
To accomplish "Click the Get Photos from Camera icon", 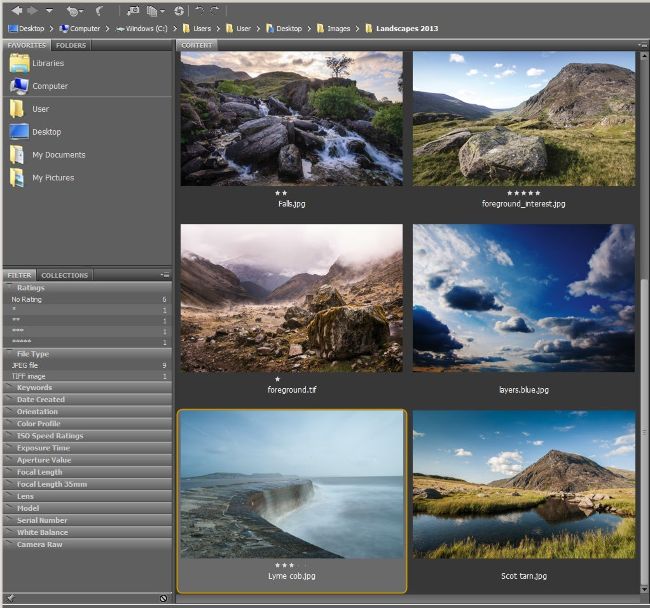I will coord(133,10).
